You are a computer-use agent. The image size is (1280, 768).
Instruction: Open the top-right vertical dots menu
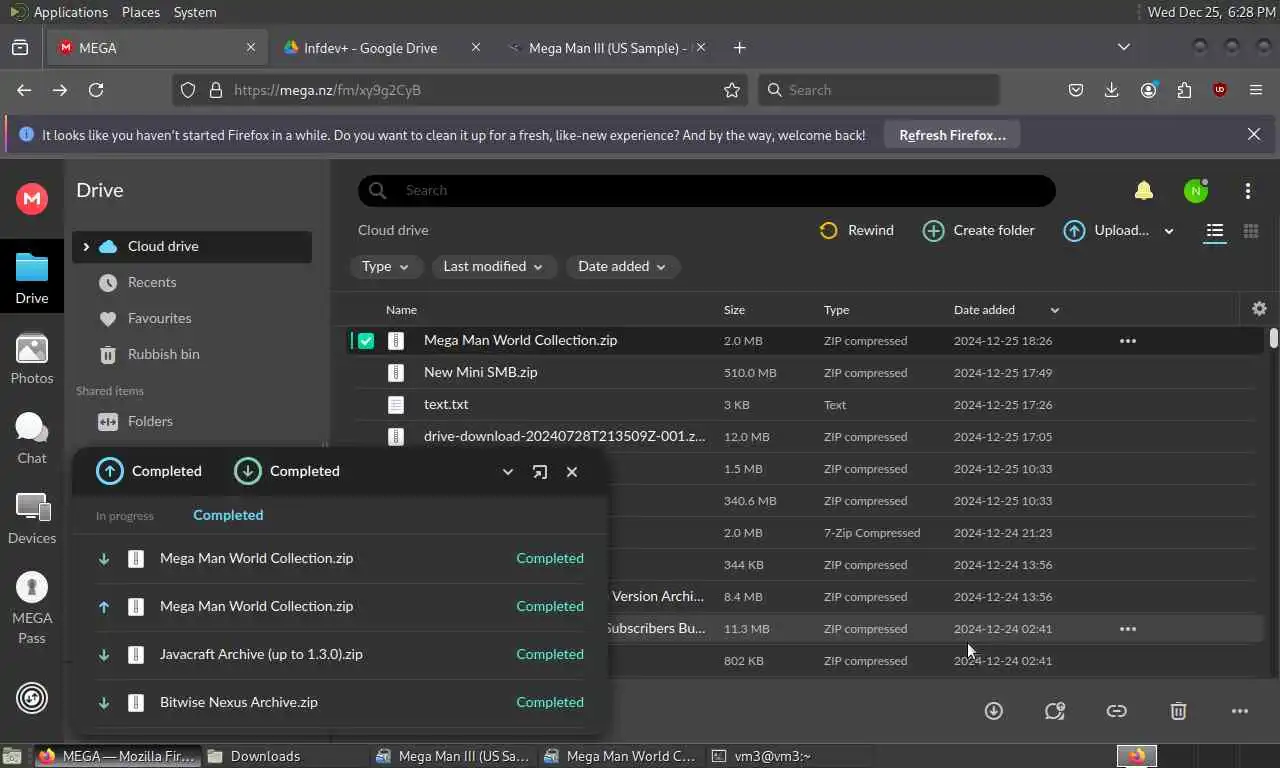click(1248, 190)
